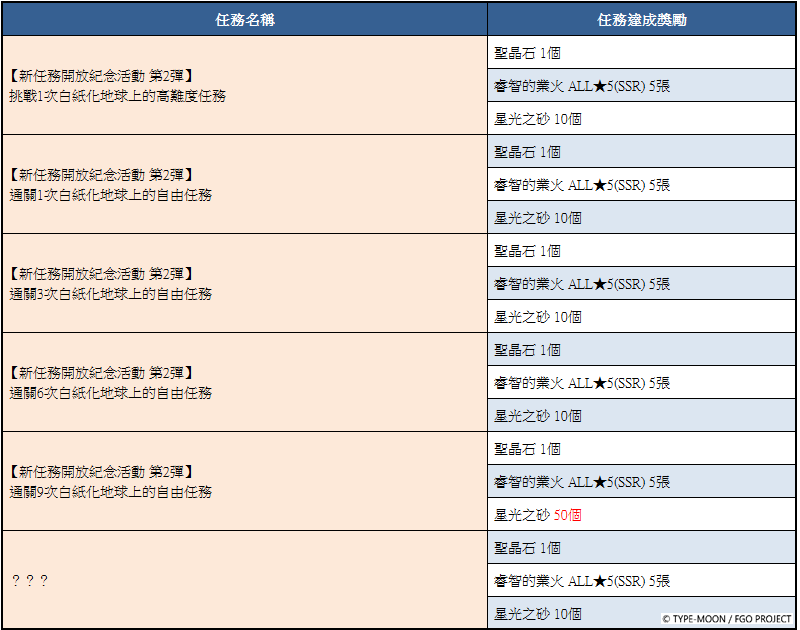Click 聖晶石 1個 for the 通關1次 mission

coord(527,152)
